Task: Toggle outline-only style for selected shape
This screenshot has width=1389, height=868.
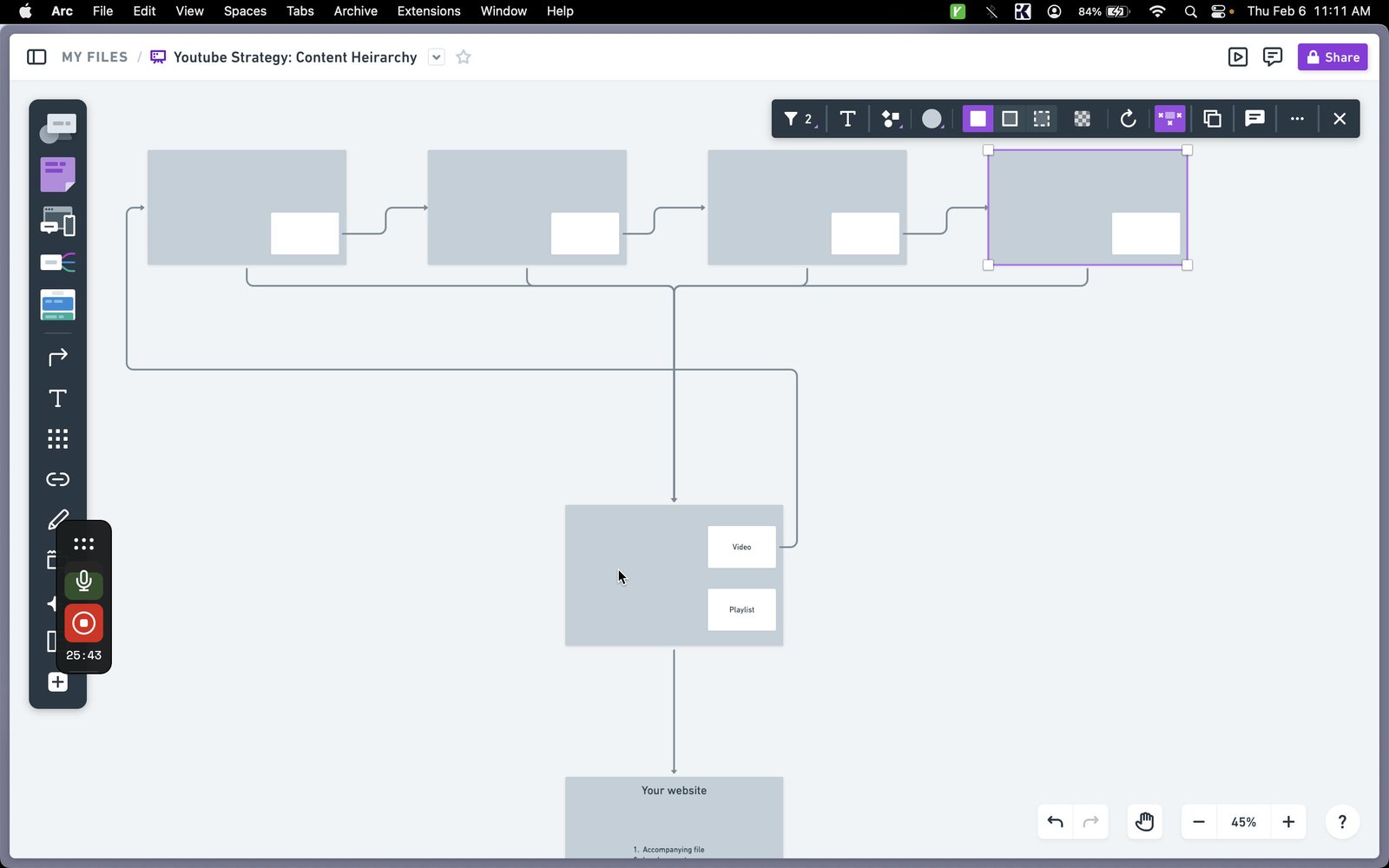Action: (x=1010, y=119)
